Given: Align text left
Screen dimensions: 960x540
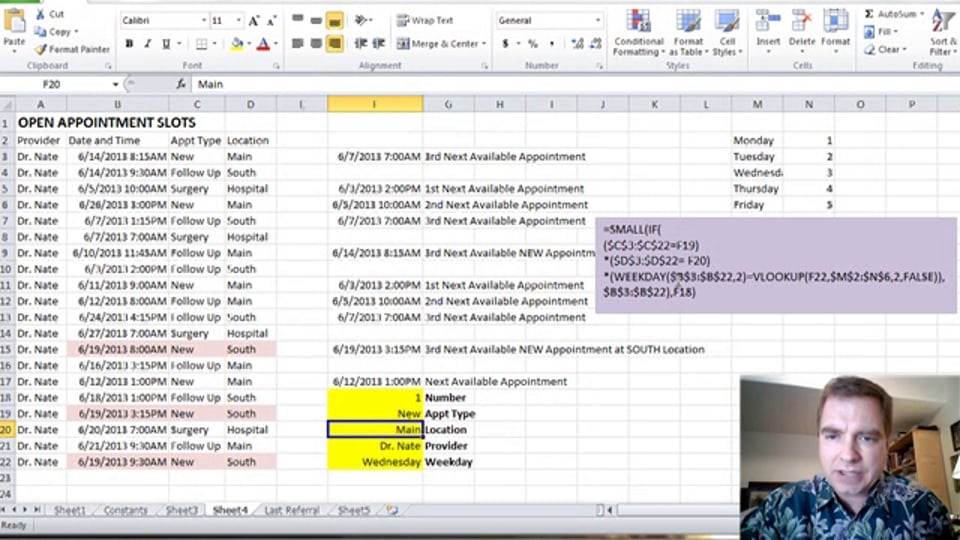Looking at the screenshot, I should pyautogui.click(x=298, y=43).
